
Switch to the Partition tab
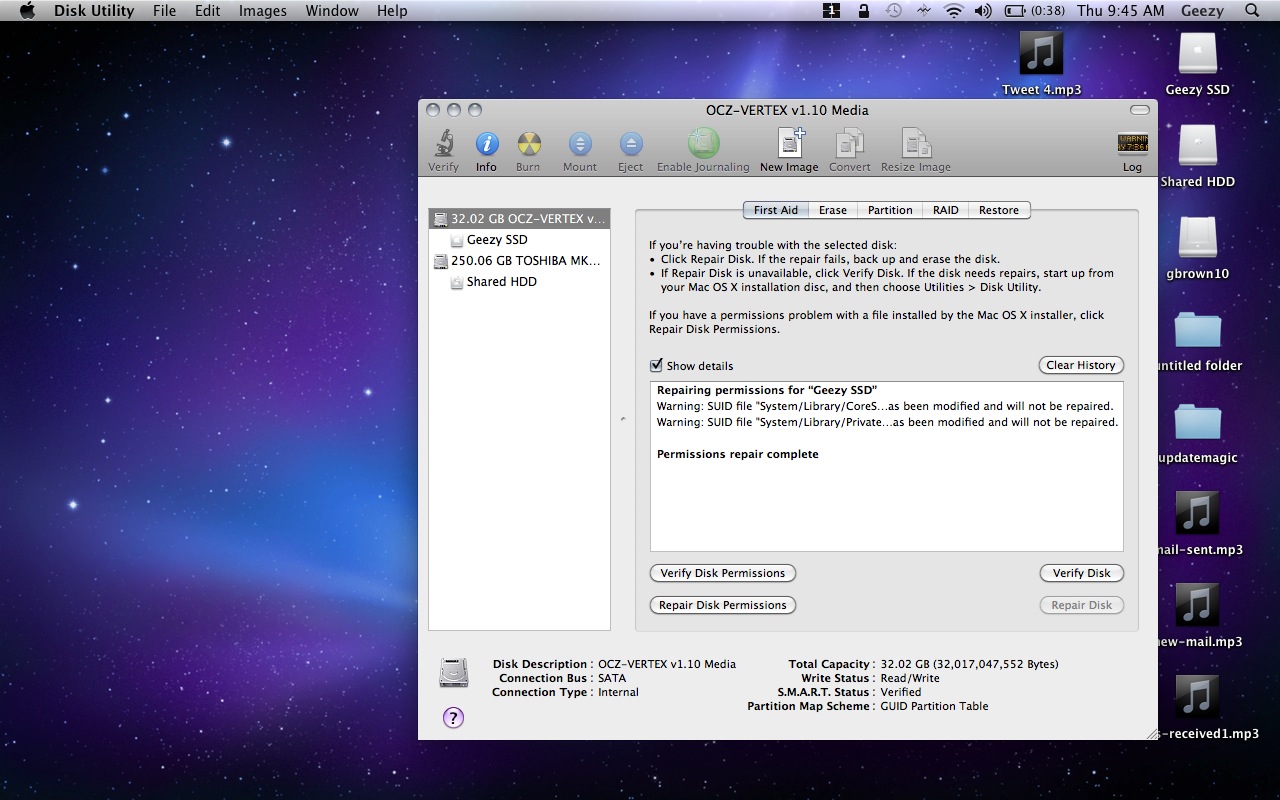tap(890, 210)
